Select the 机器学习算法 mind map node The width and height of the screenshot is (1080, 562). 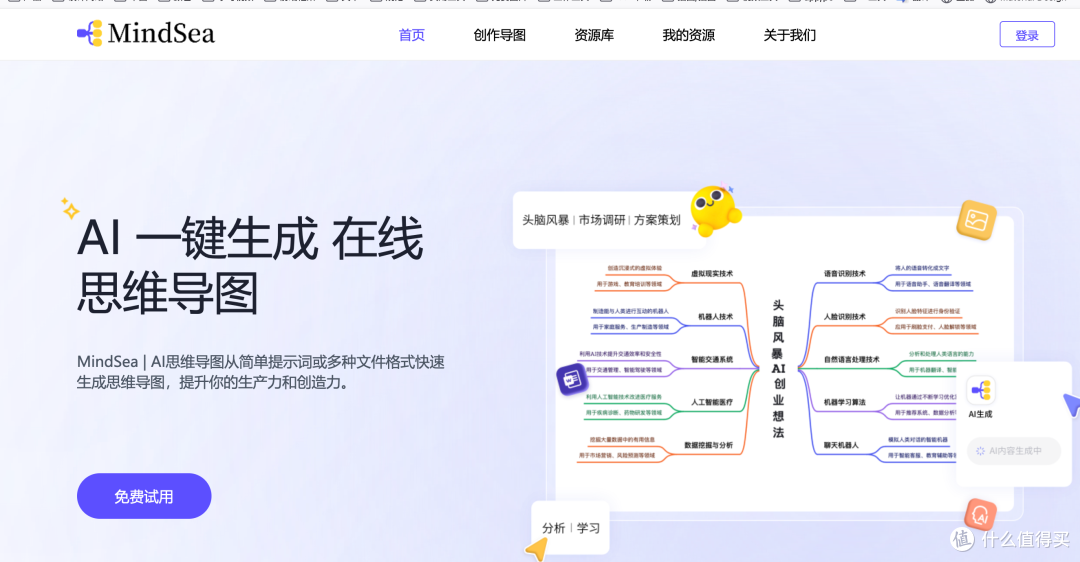tap(845, 402)
